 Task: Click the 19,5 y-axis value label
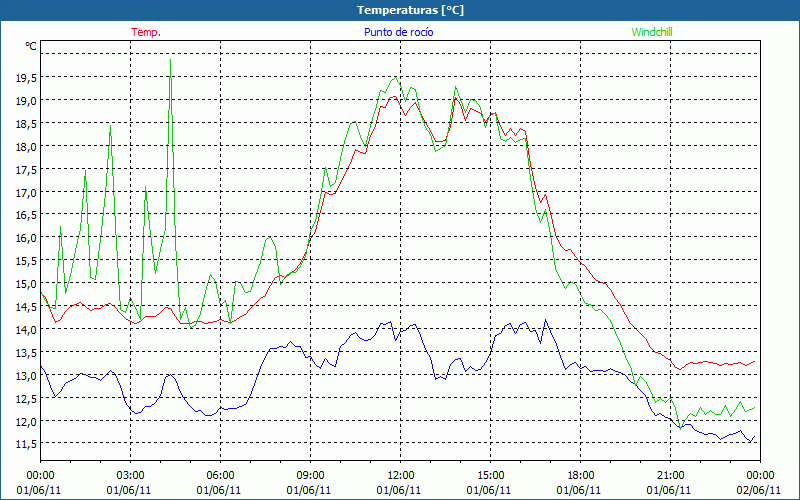pos(26,77)
